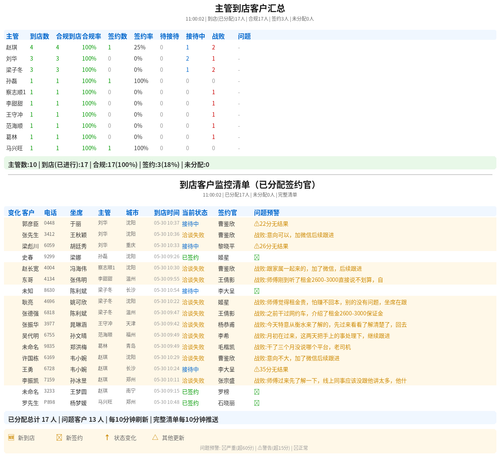Click the 接待中 status in phone 0448 row
Image resolution: width=500 pixels, height=470 pixels.
[x=190, y=224]
